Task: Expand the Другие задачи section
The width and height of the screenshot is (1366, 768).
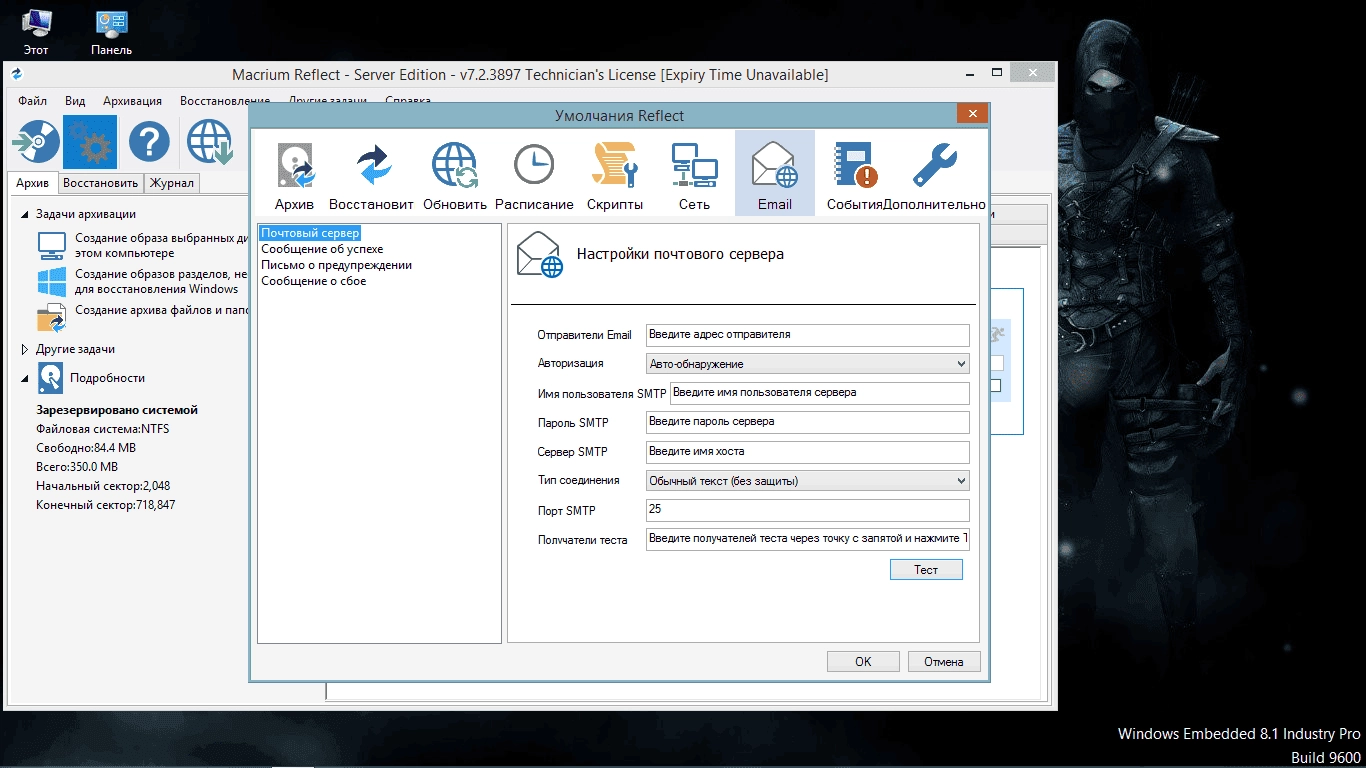Action: click(25, 349)
